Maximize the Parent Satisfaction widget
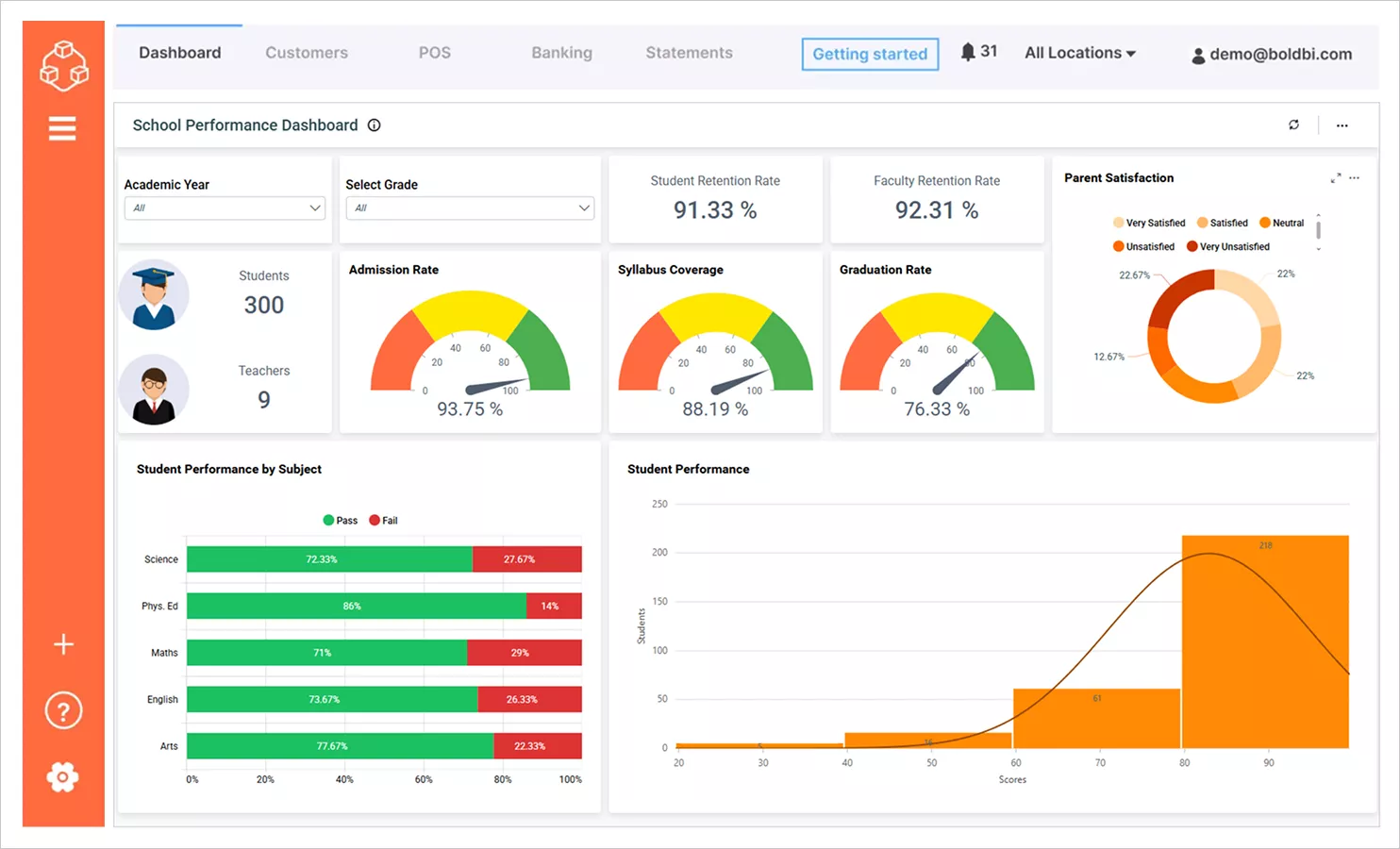This screenshot has width=1400, height=849. point(1335,177)
